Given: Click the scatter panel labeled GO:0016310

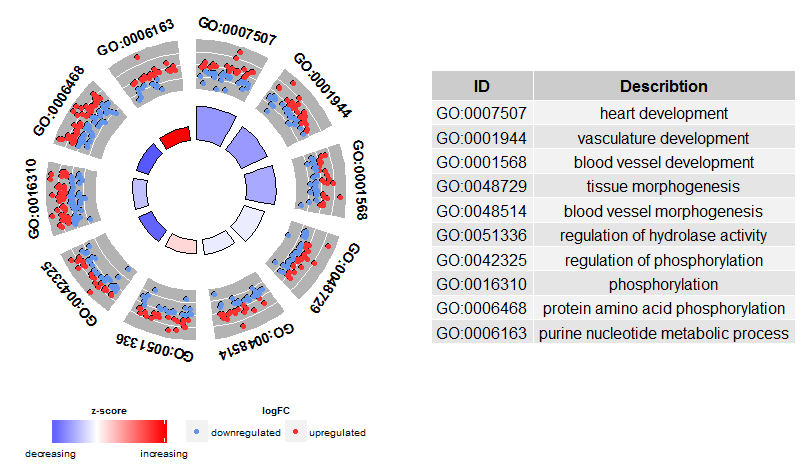Looking at the screenshot, I should point(72,197).
